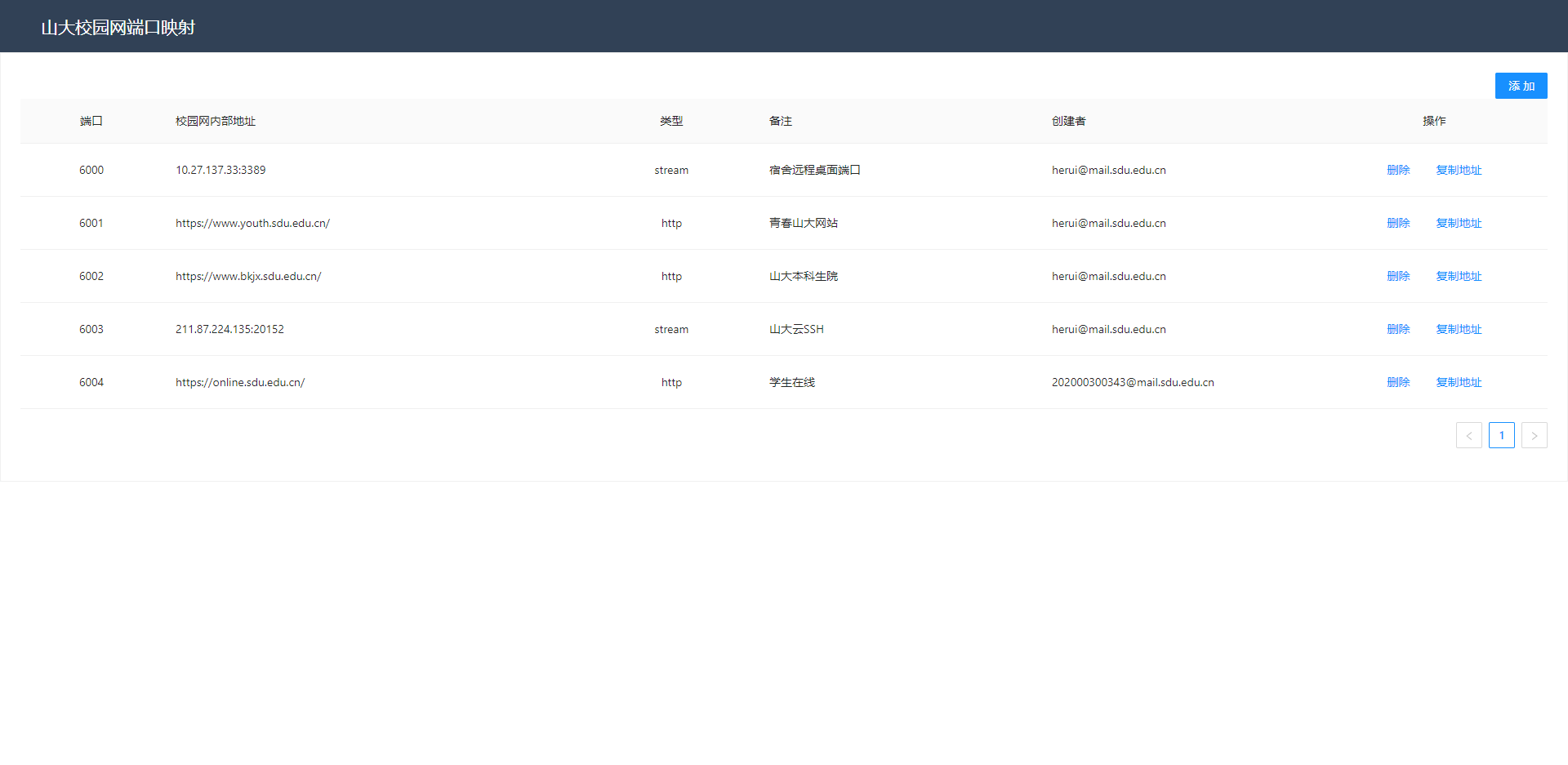Image resolution: width=1568 pixels, height=765 pixels.
Task: Click creator email in port 6002 row
Action: click(1109, 276)
